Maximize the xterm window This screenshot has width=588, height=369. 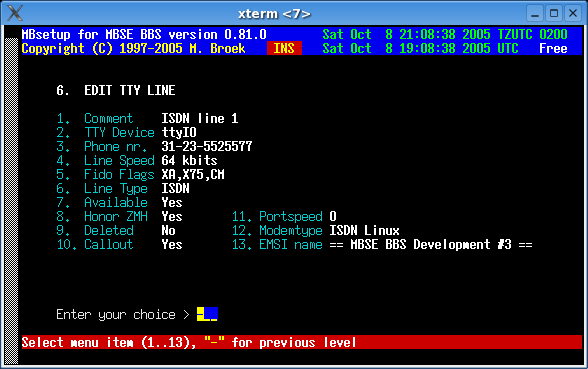point(554,14)
